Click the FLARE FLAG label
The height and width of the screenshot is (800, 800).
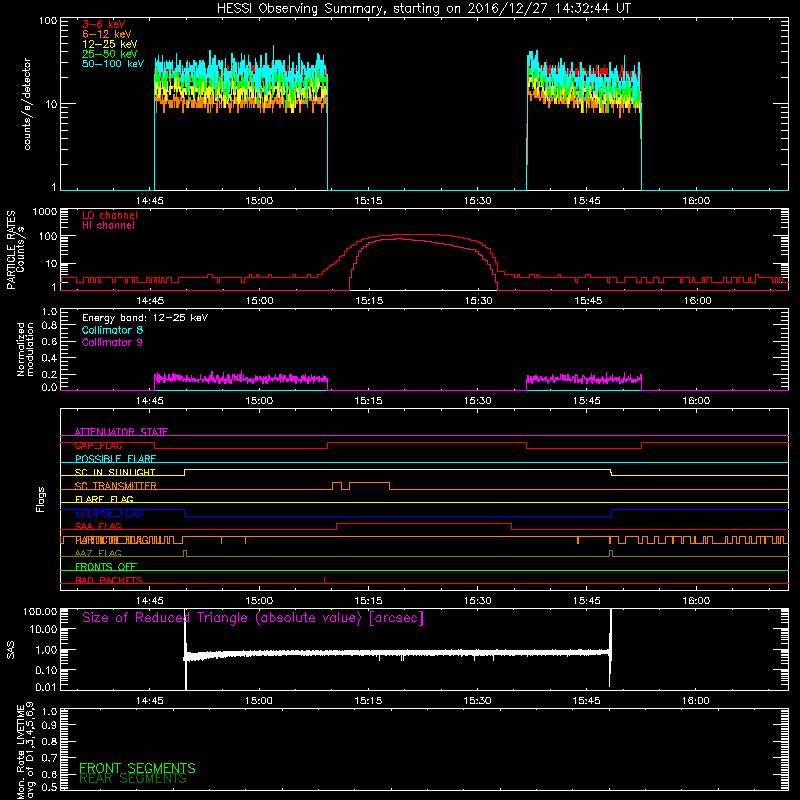pyautogui.click(x=104, y=499)
